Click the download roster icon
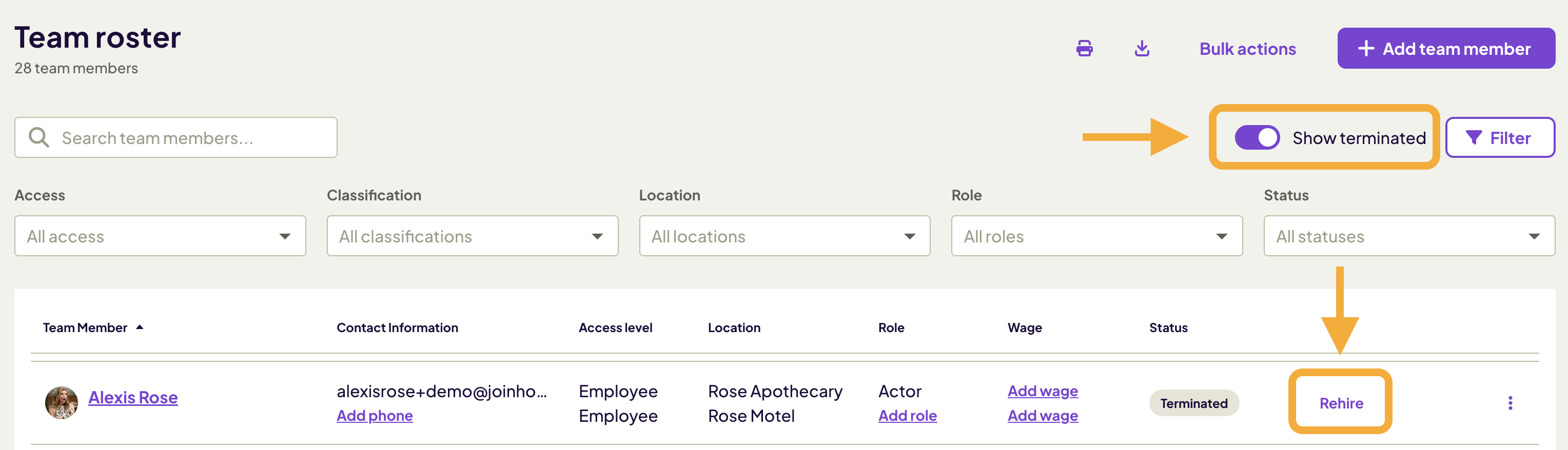 point(1142,49)
